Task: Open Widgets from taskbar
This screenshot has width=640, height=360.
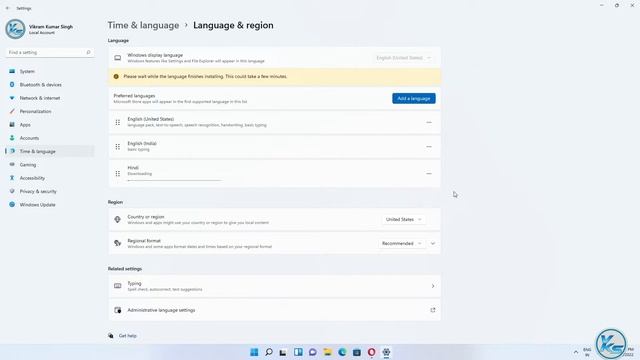Action: click(x=298, y=352)
